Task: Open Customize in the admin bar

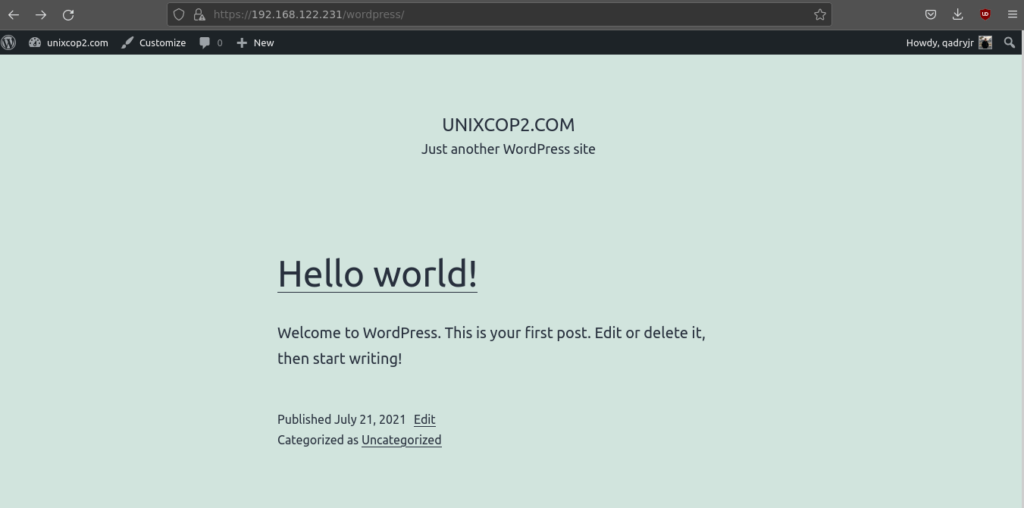Action: click(154, 42)
